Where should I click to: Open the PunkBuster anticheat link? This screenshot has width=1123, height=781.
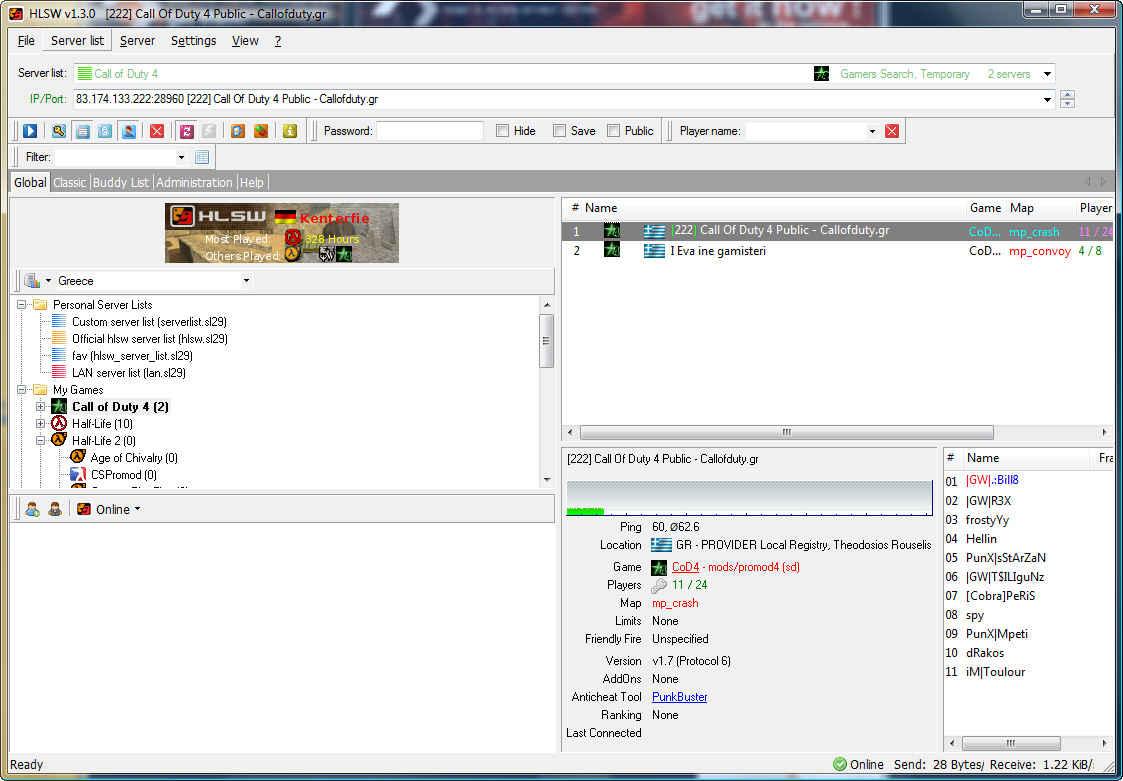point(680,697)
